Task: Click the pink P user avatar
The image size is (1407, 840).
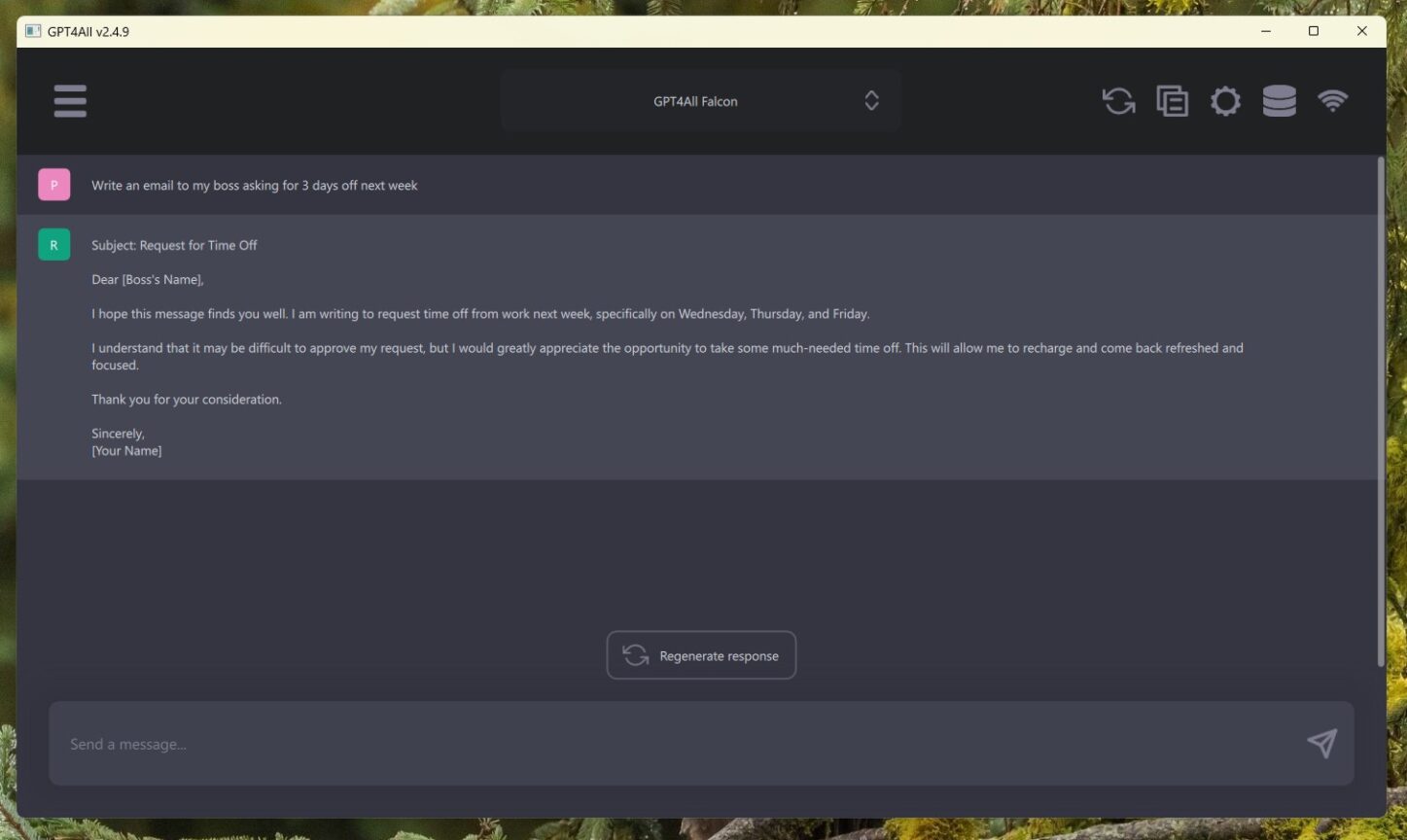Action: tap(53, 184)
